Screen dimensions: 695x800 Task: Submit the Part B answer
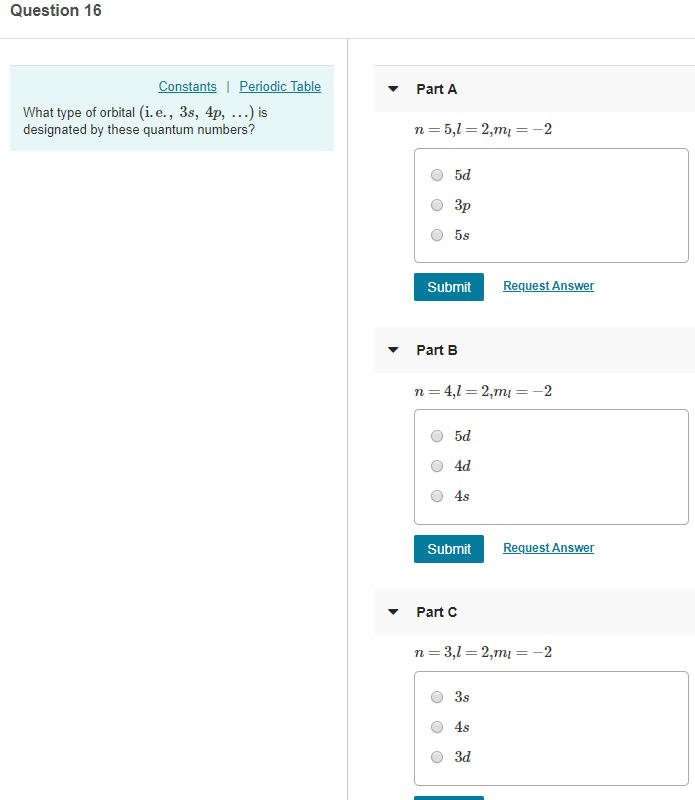click(x=448, y=549)
